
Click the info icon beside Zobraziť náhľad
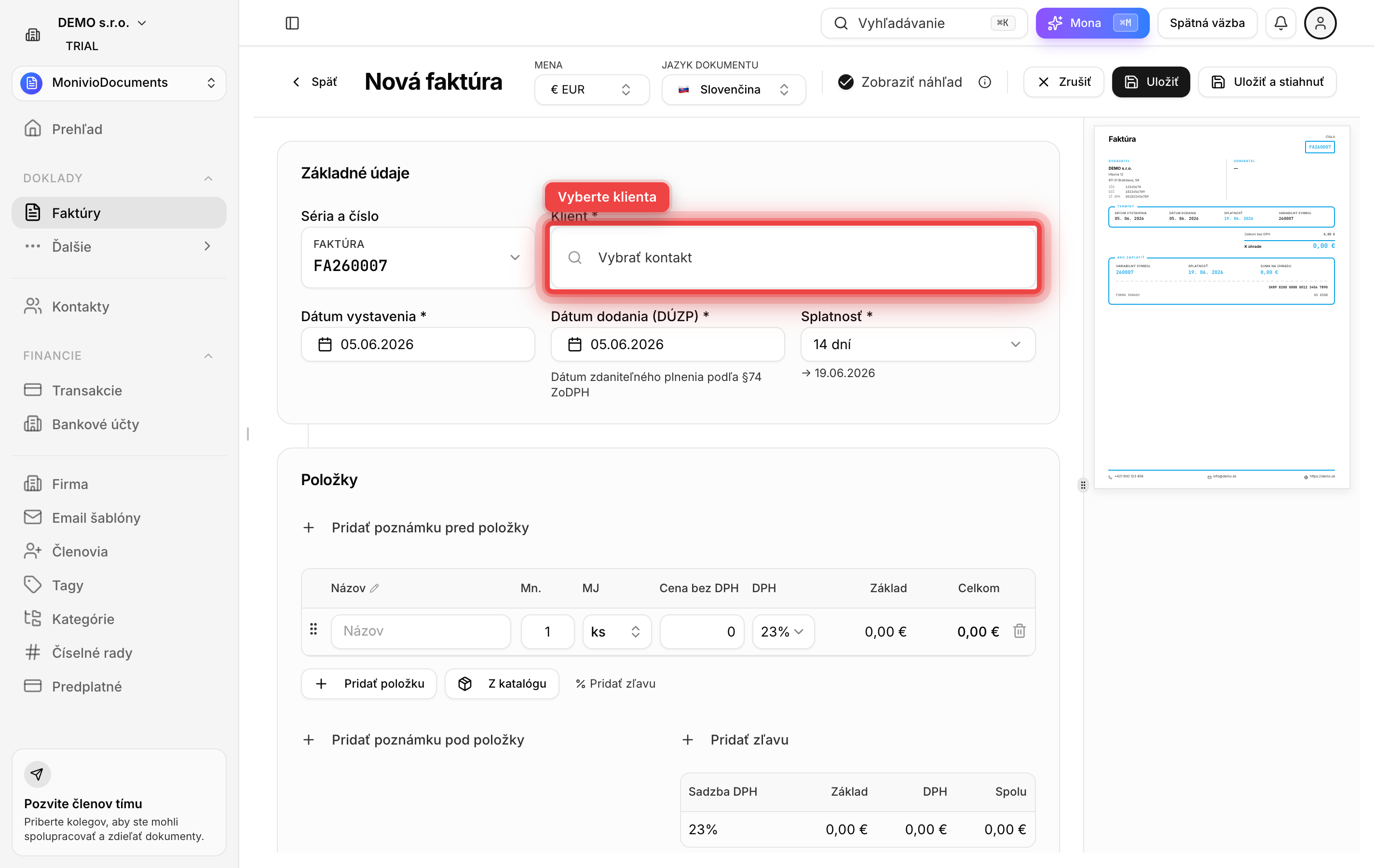[985, 82]
